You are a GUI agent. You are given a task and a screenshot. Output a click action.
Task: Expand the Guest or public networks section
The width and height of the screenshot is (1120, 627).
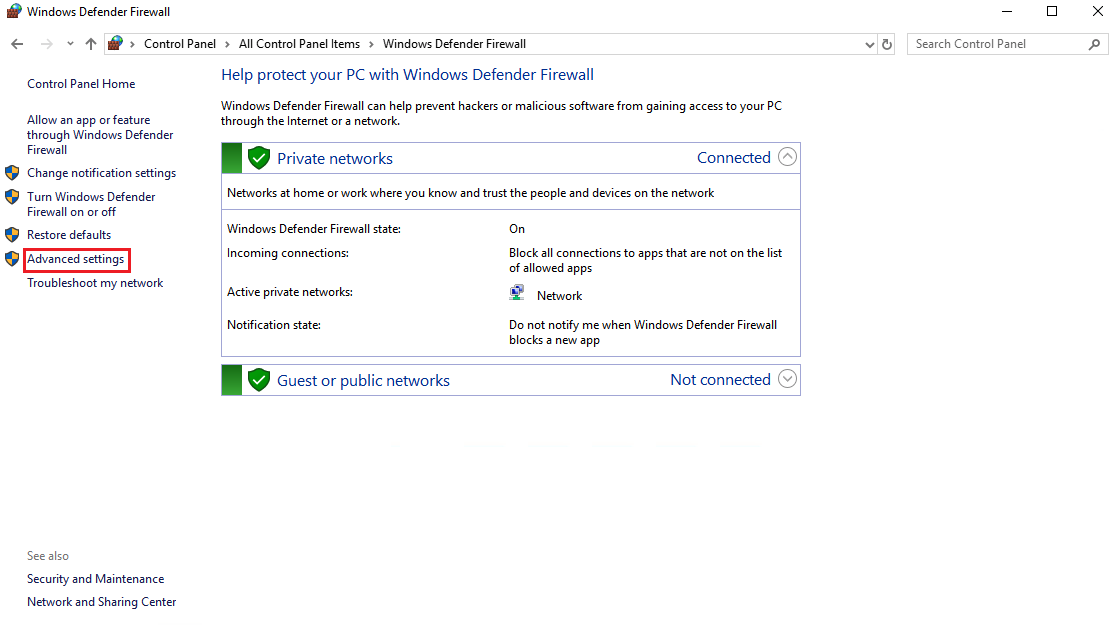point(787,379)
